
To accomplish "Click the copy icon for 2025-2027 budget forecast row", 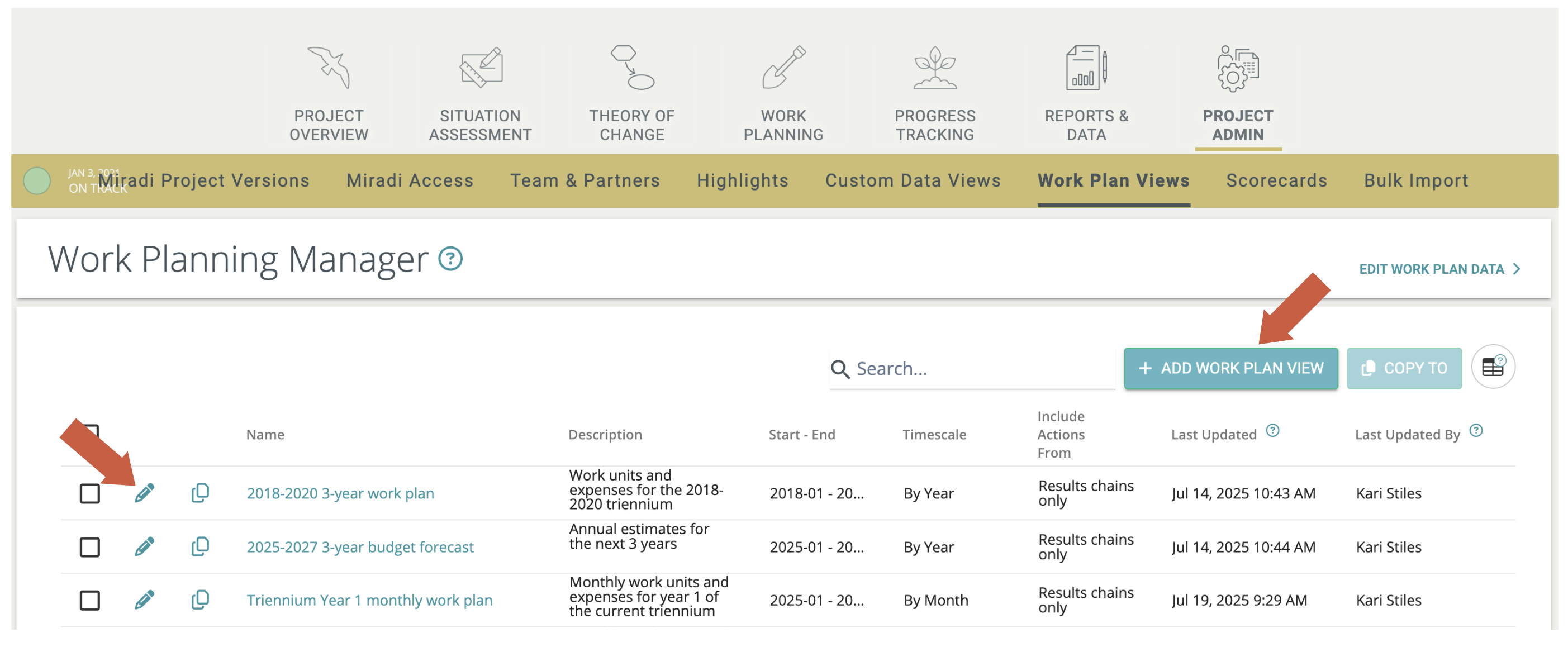I will coord(199,546).
